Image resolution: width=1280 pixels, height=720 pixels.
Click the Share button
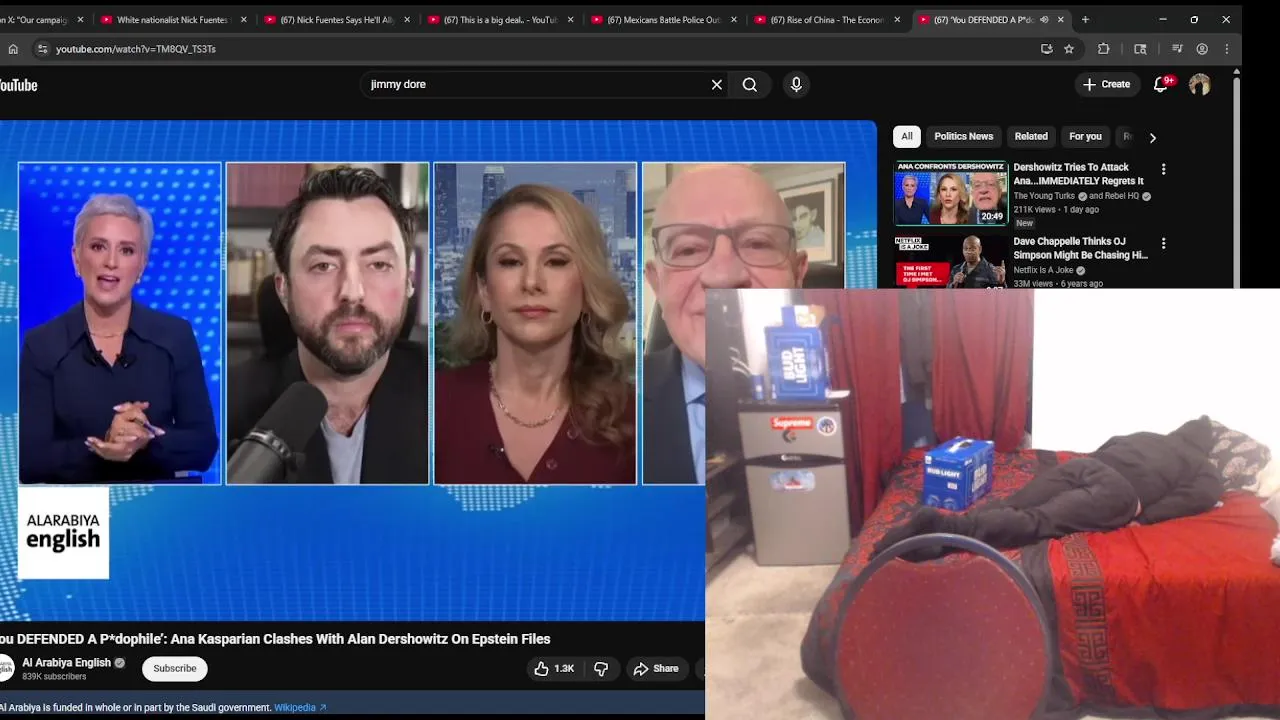[656, 669]
